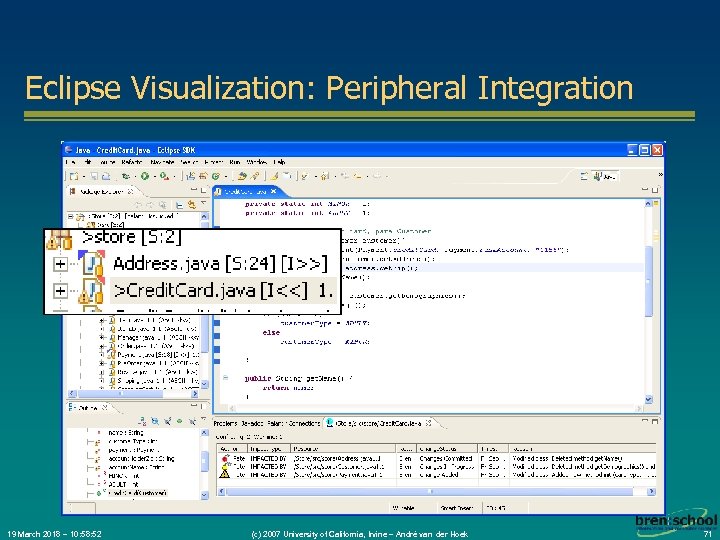Select the Java perspective button
This screenshot has height=540, width=720.
point(604,176)
